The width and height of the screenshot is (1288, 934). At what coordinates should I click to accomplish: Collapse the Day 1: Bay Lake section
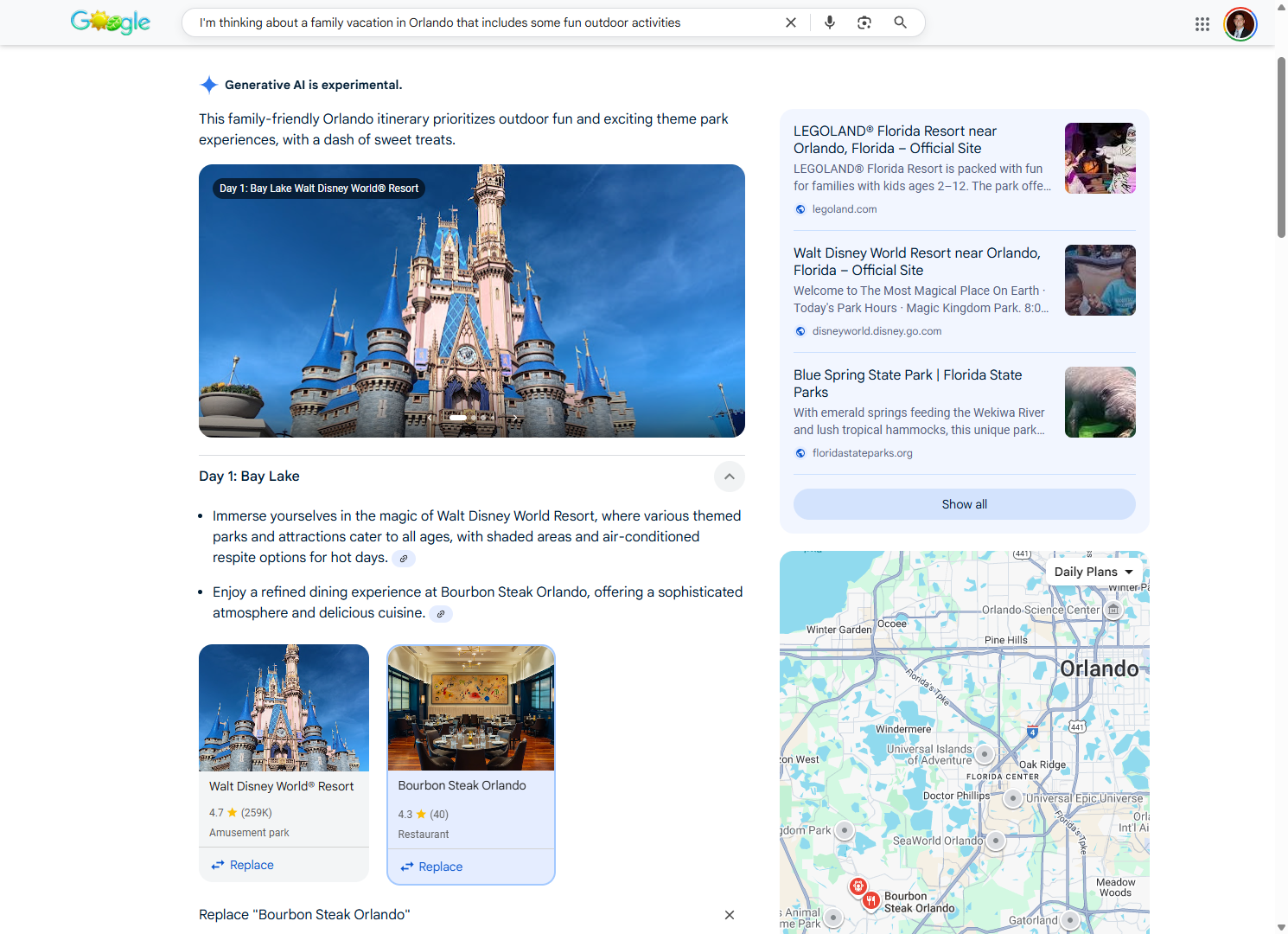tap(729, 477)
